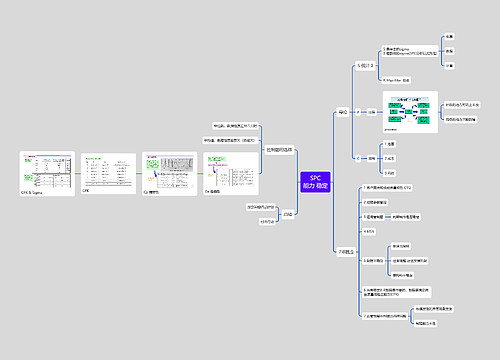This screenshot has width=500, height=360.
Task: Select the node numbered 7 with two children
Action: pyautogui.click(x=385, y=316)
